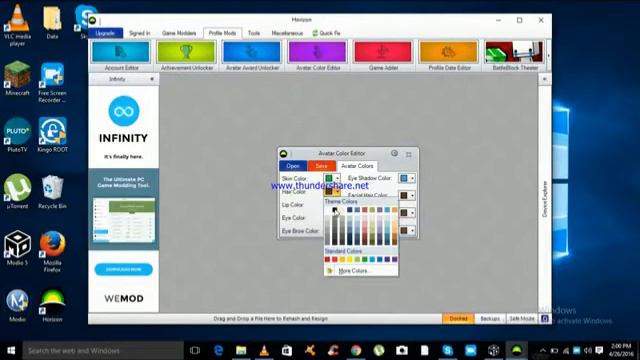The width and height of the screenshot is (640, 360).
Task: Select the Avatar Color Editor ribbon tile
Action: click(318, 56)
